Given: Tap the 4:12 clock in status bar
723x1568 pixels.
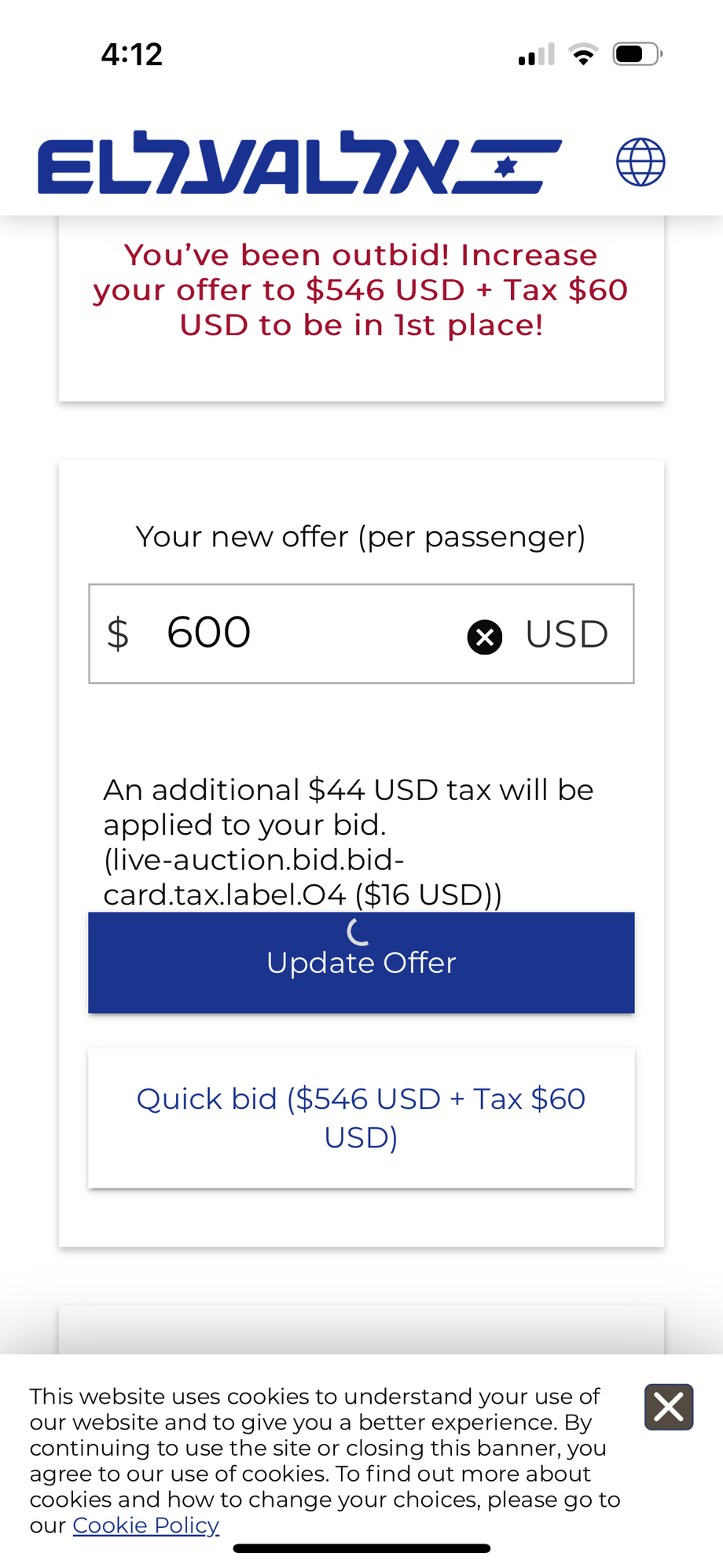Looking at the screenshot, I should pos(132,54).
